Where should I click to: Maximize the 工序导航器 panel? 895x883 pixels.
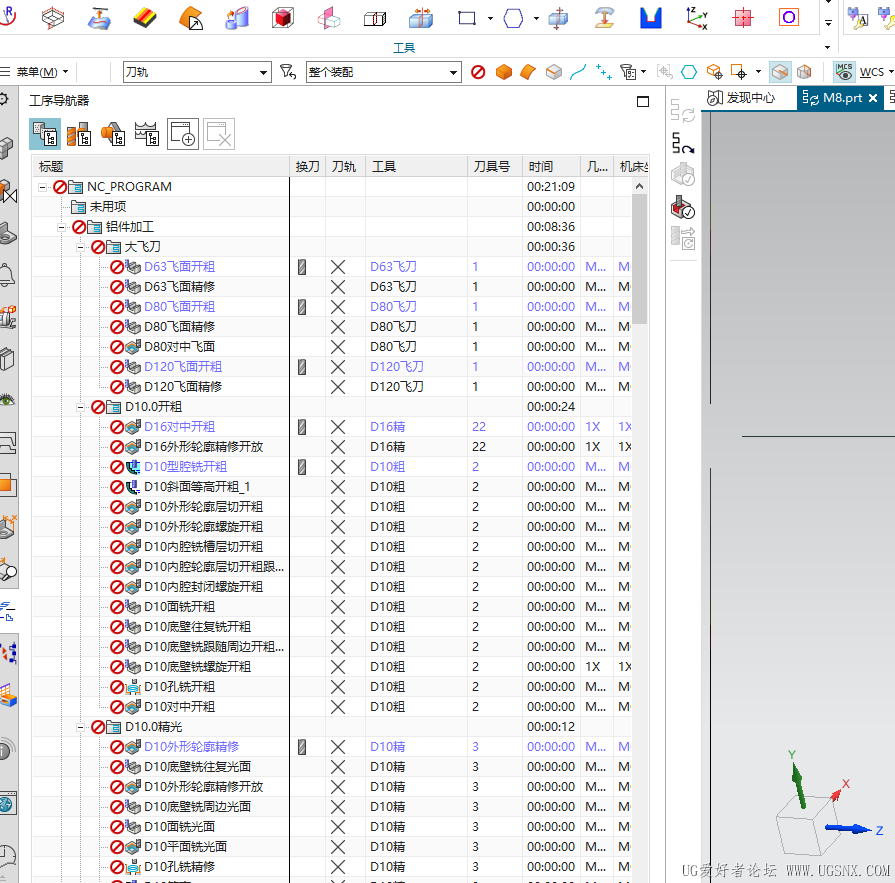click(x=643, y=102)
